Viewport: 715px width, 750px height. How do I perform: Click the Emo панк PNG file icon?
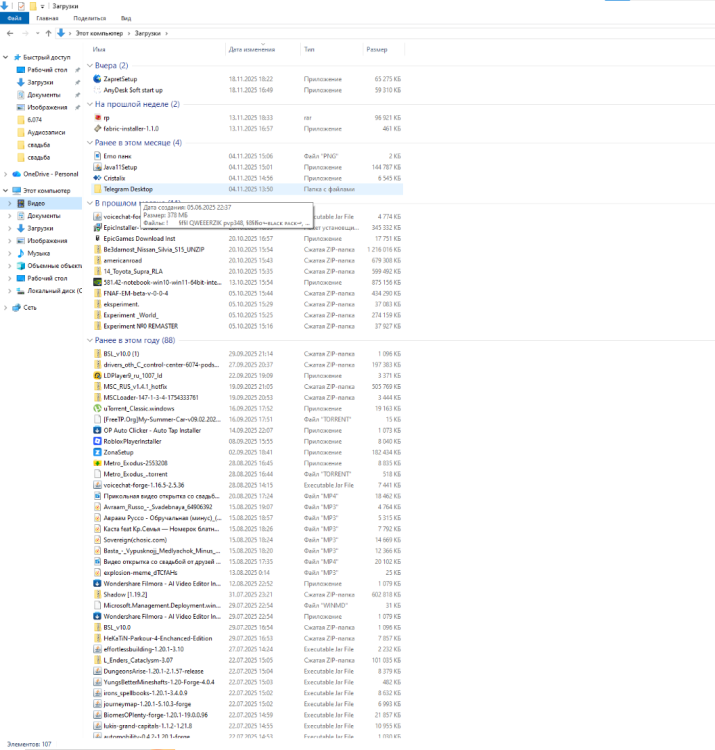pyautogui.click(x=98, y=156)
